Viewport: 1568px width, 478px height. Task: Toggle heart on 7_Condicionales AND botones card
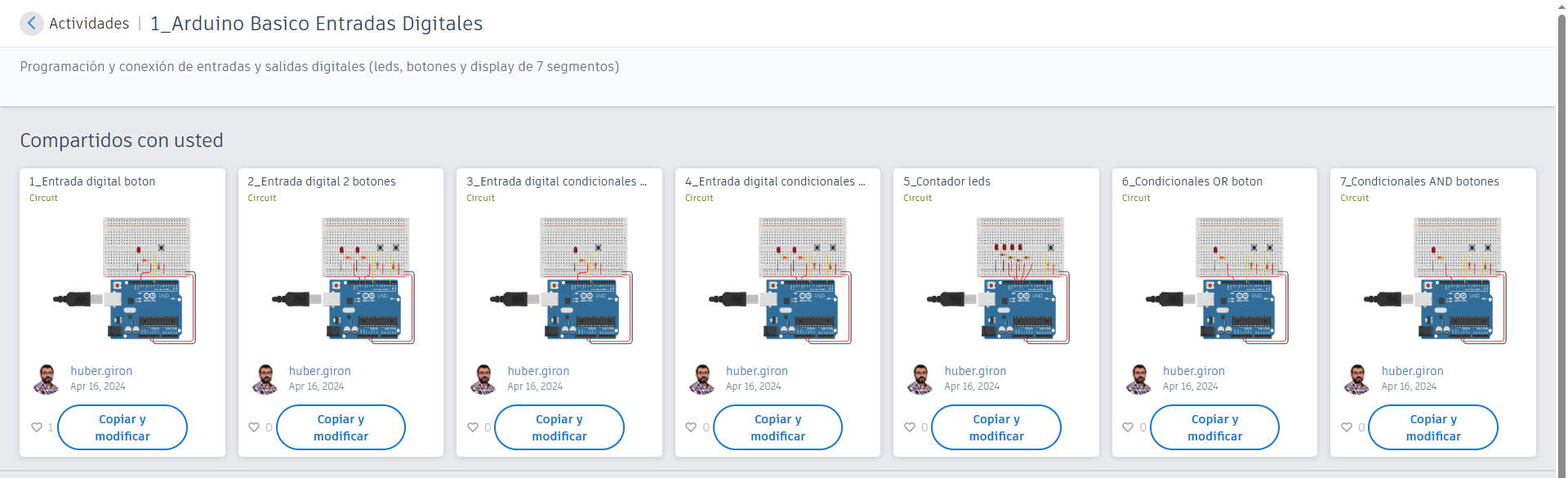coord(1347,427)
